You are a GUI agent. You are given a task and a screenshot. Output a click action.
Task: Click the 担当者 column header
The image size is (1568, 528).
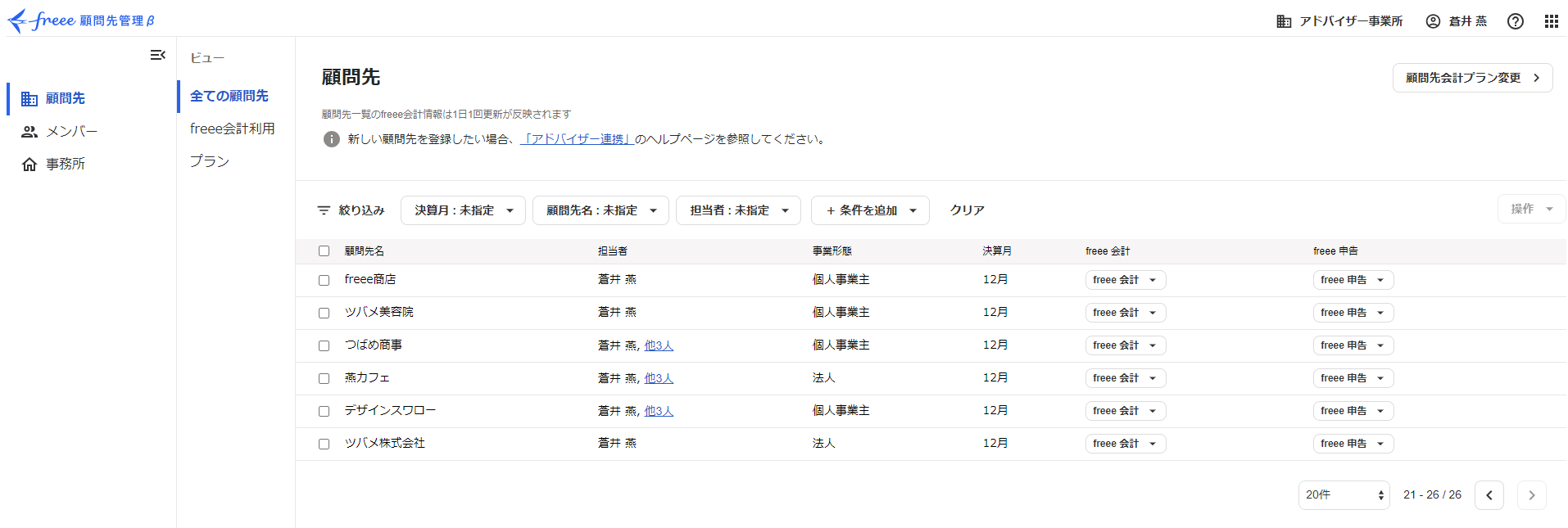pos(613,251)
